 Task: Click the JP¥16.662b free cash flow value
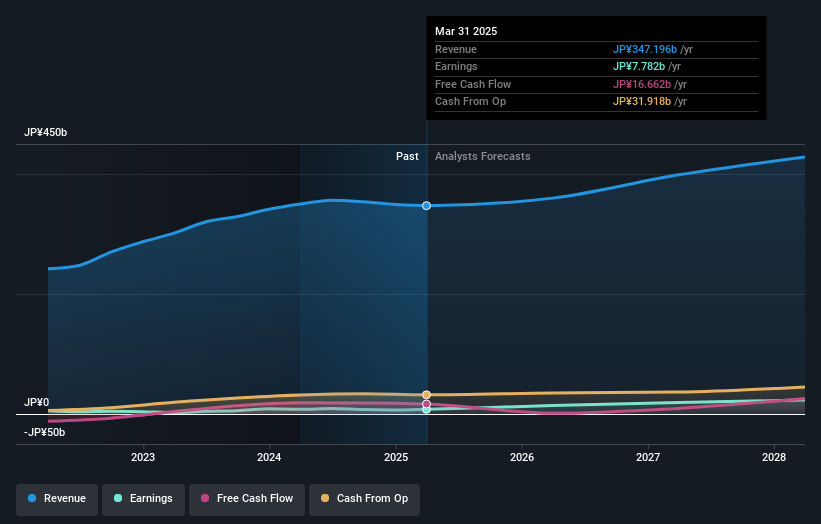(x=642, y=84)
